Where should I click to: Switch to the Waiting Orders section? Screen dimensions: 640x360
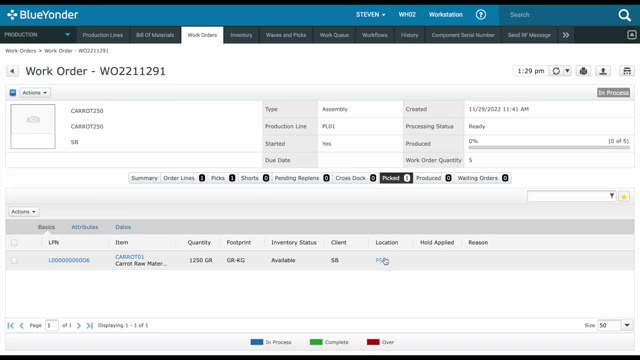483,178
